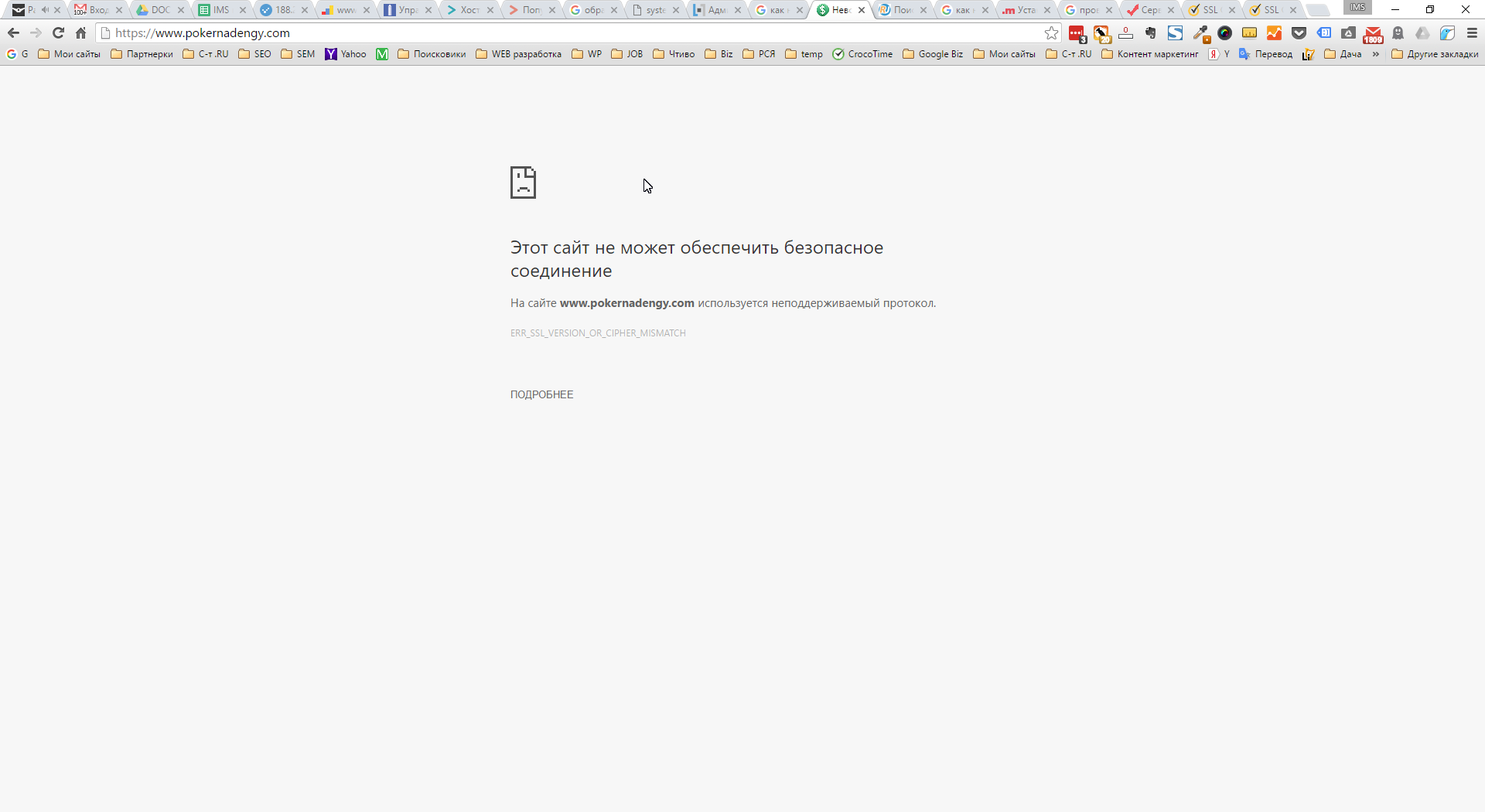Switch to the IMS spreadsheet tab
Image resolution: width=1485 pixels, height=812 pixels.
[x=221, y=10]
